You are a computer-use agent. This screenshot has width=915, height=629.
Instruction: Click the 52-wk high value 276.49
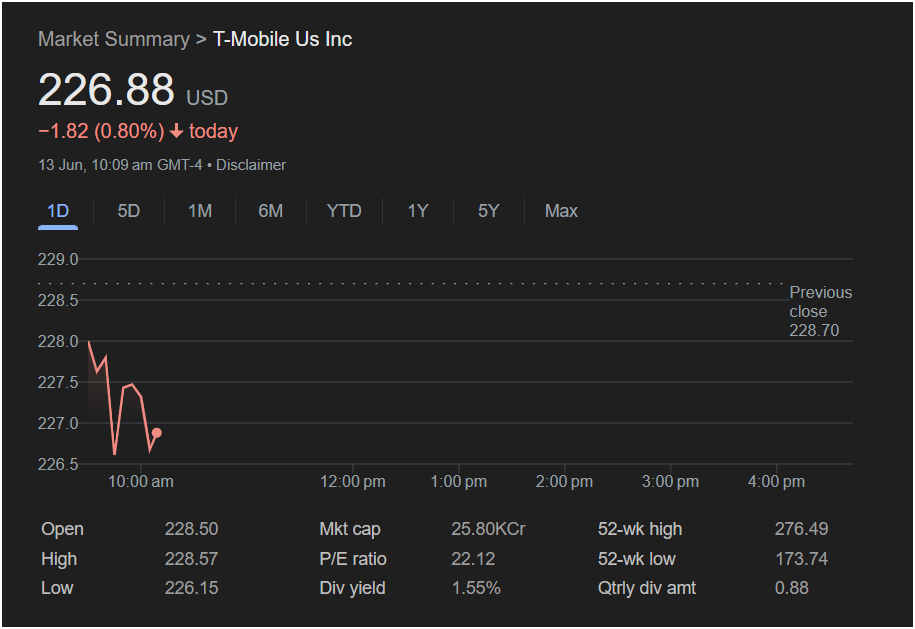(x=801, y=529)
